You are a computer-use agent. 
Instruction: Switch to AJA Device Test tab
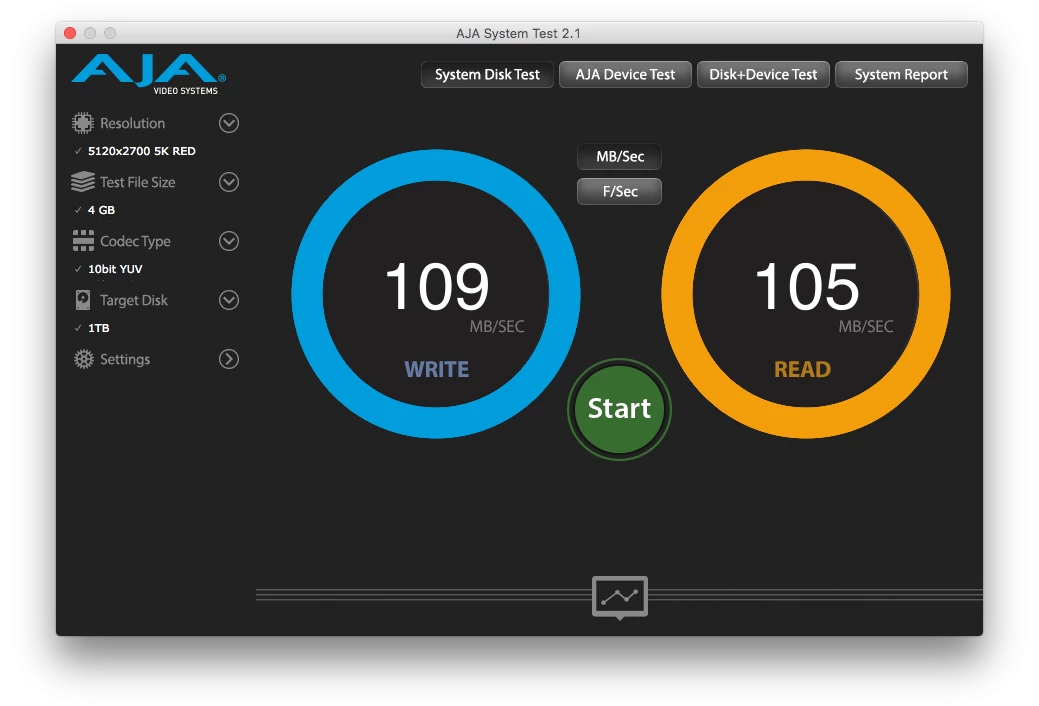tap(625, 75)
